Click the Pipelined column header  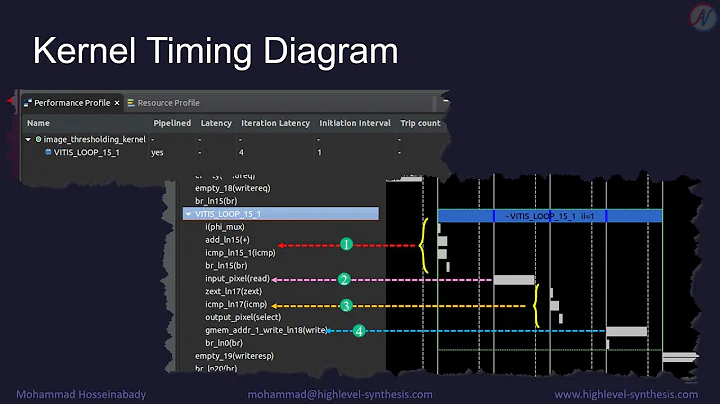[172, 123]
